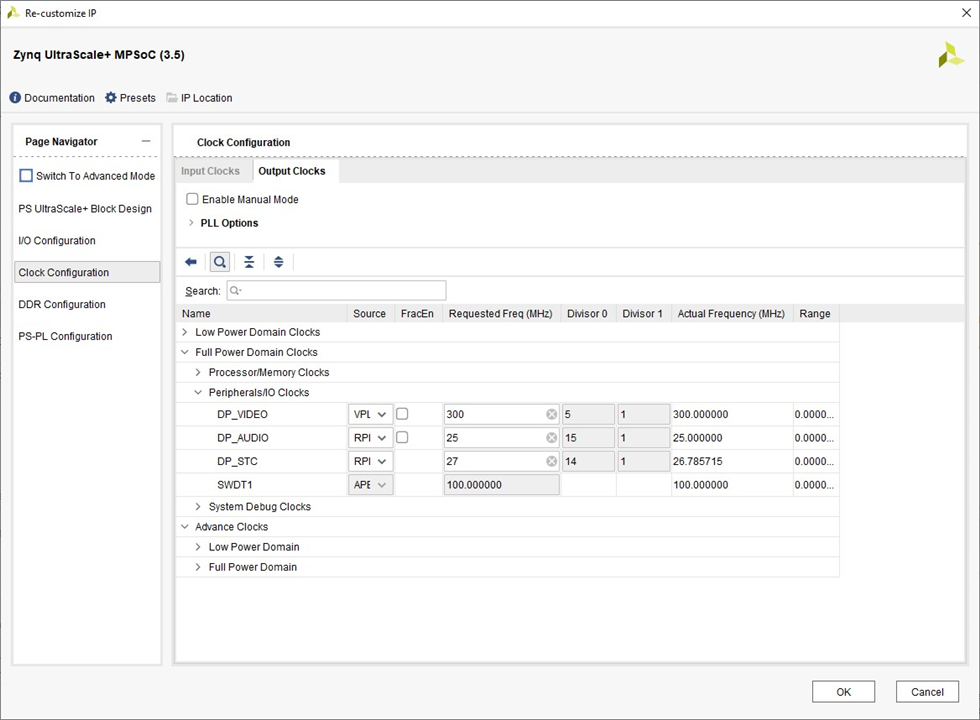This screenshot has width=980, height=720.
Task: Click the Name column header
Action: tap(262, 313)
